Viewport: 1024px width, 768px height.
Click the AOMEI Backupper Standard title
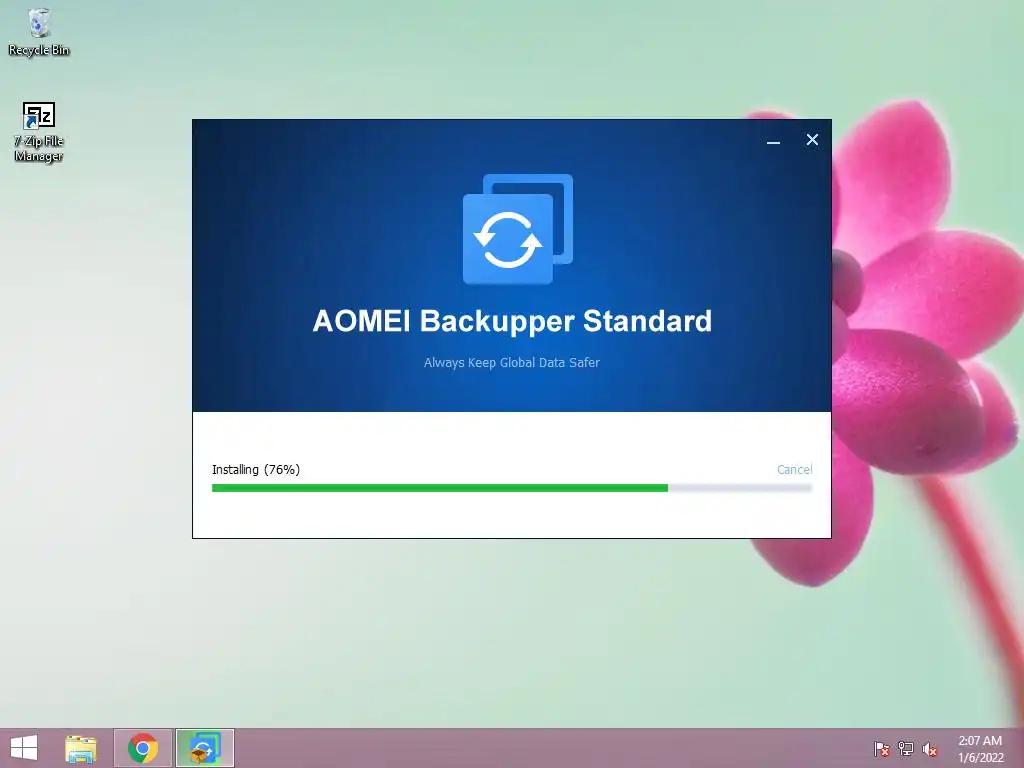pos(512,321)
